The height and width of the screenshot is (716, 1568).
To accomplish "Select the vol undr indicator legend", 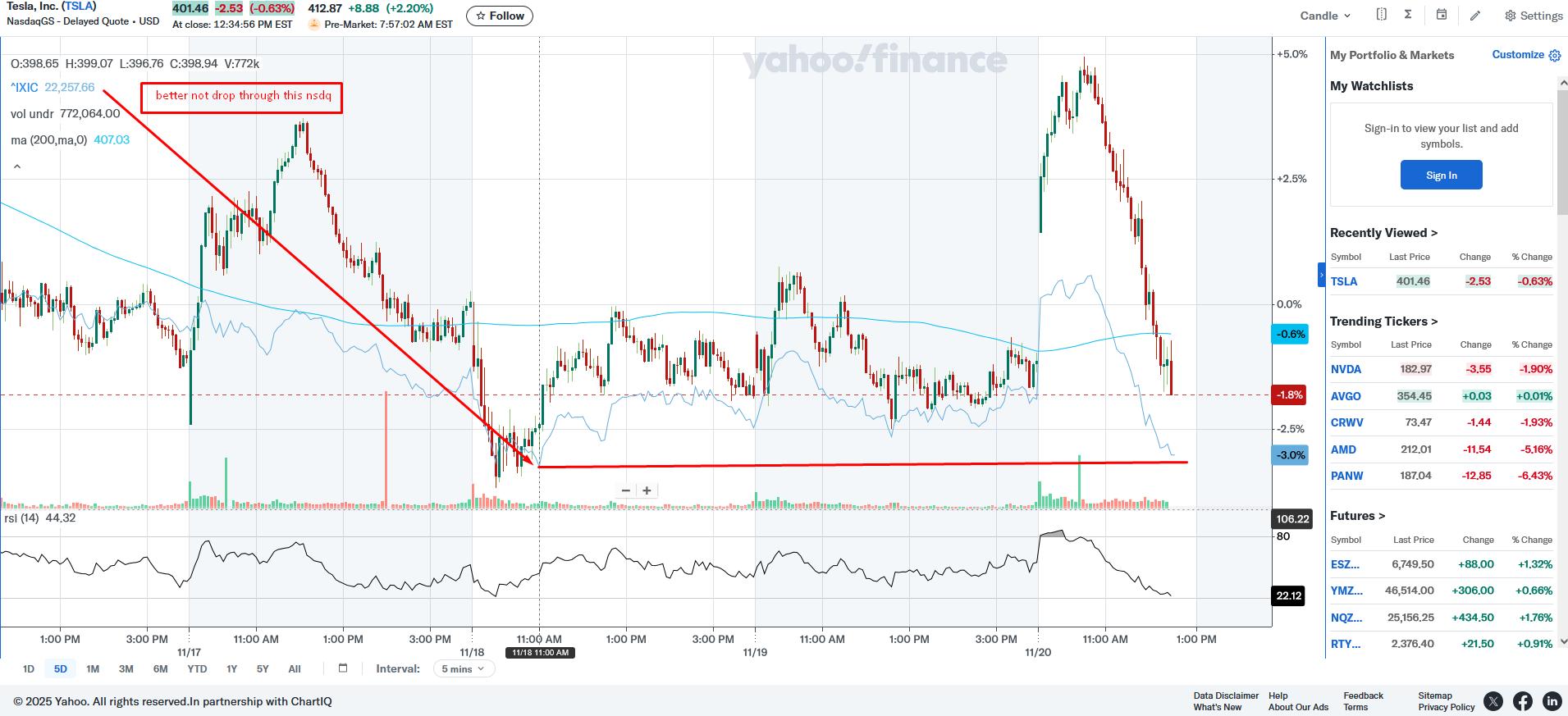I will (x=32, y=114).
